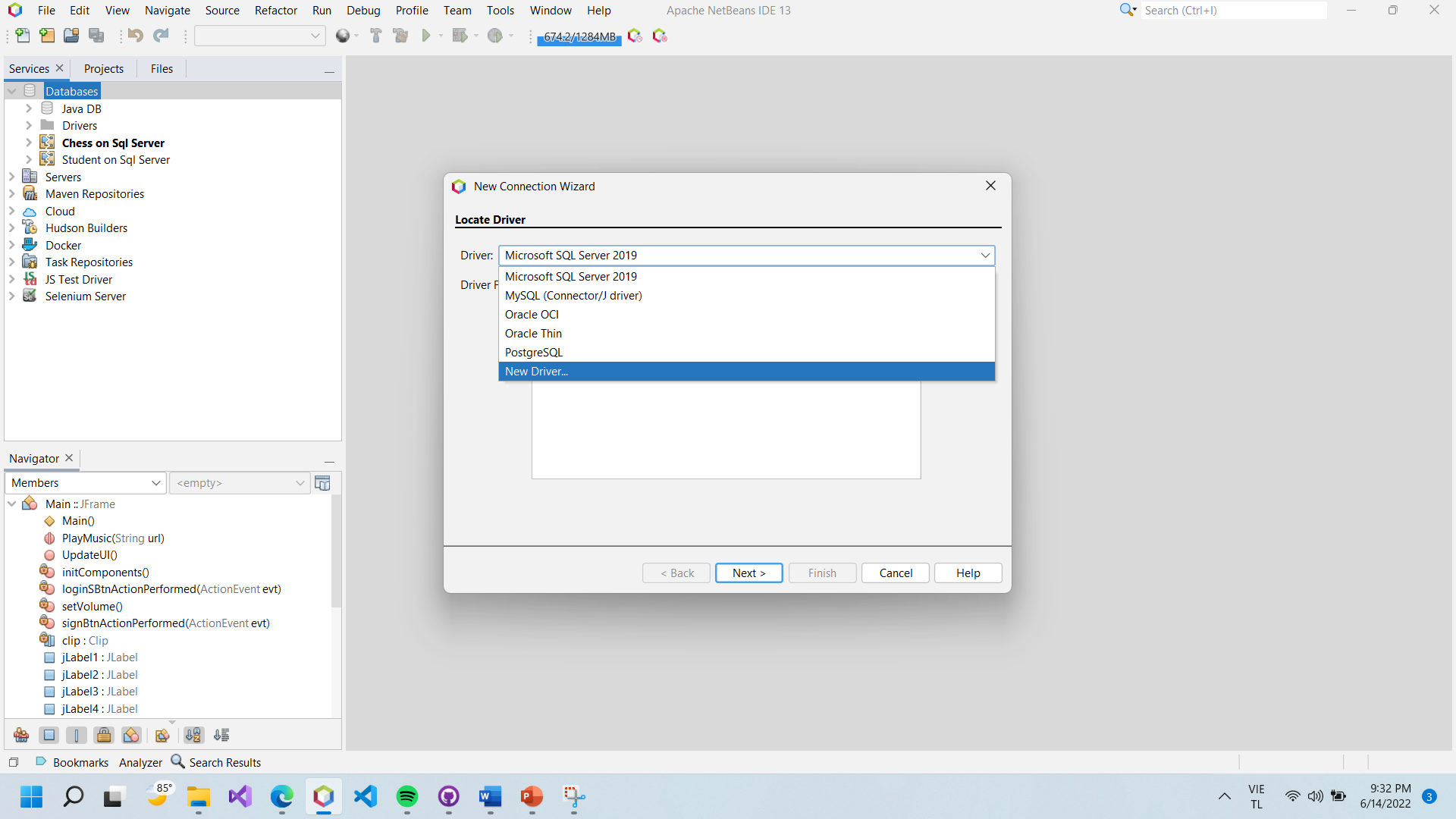Screen dimensions: 1456x819
Task: Select the Docker node icon
Action: (30, 245)
